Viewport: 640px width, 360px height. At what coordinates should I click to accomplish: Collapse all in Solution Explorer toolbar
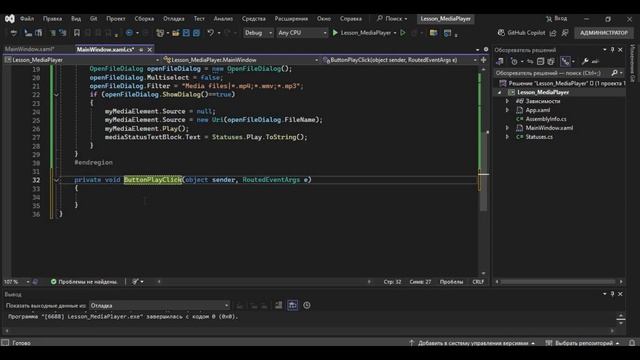point(540,62)
